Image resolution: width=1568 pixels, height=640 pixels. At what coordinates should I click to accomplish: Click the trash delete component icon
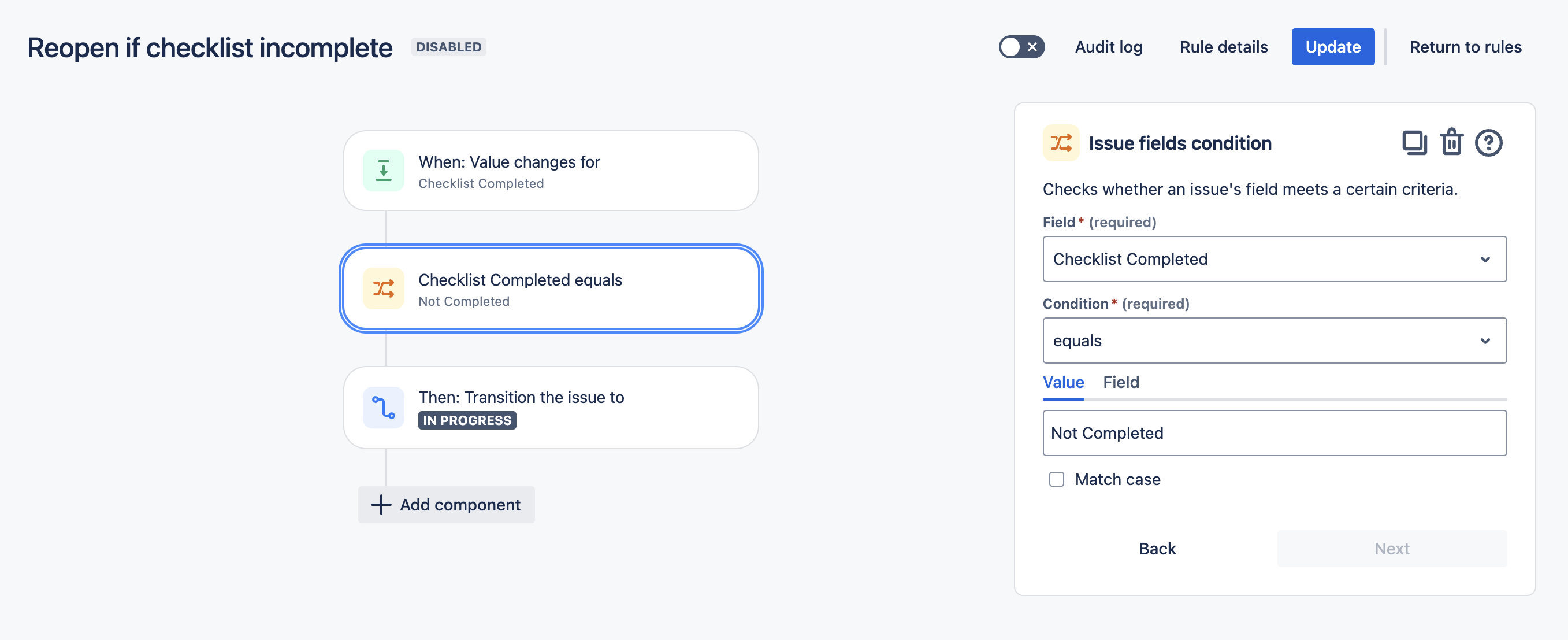coord(1451,143)
